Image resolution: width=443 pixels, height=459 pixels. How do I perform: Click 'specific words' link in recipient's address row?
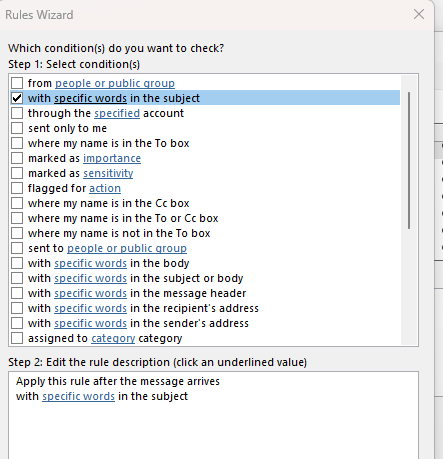(x=91, y=308)
